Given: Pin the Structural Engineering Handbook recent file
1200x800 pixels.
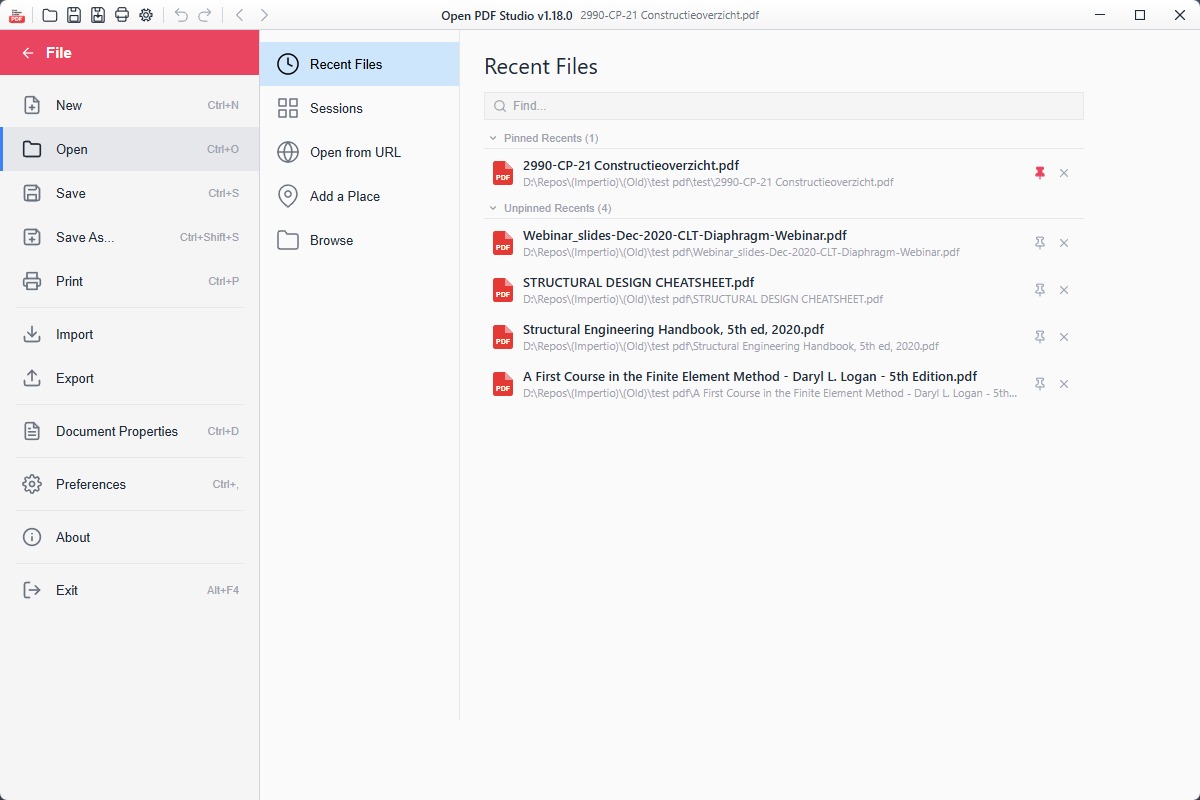Looking at the screenshot, I should pyautogui.click(x=1040, y=337).
